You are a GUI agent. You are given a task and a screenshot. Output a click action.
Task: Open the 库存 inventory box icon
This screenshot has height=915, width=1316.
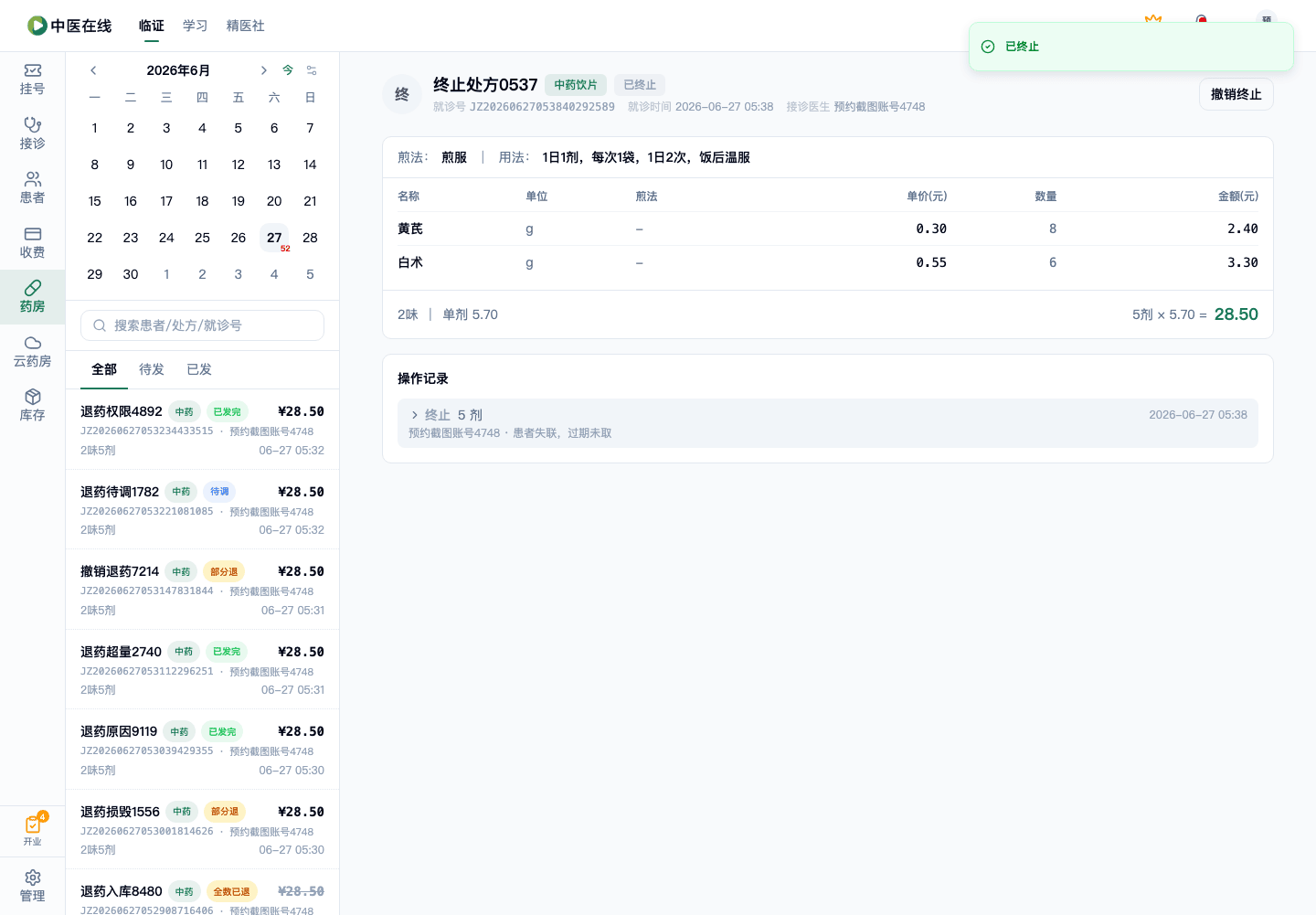point(32,405)
